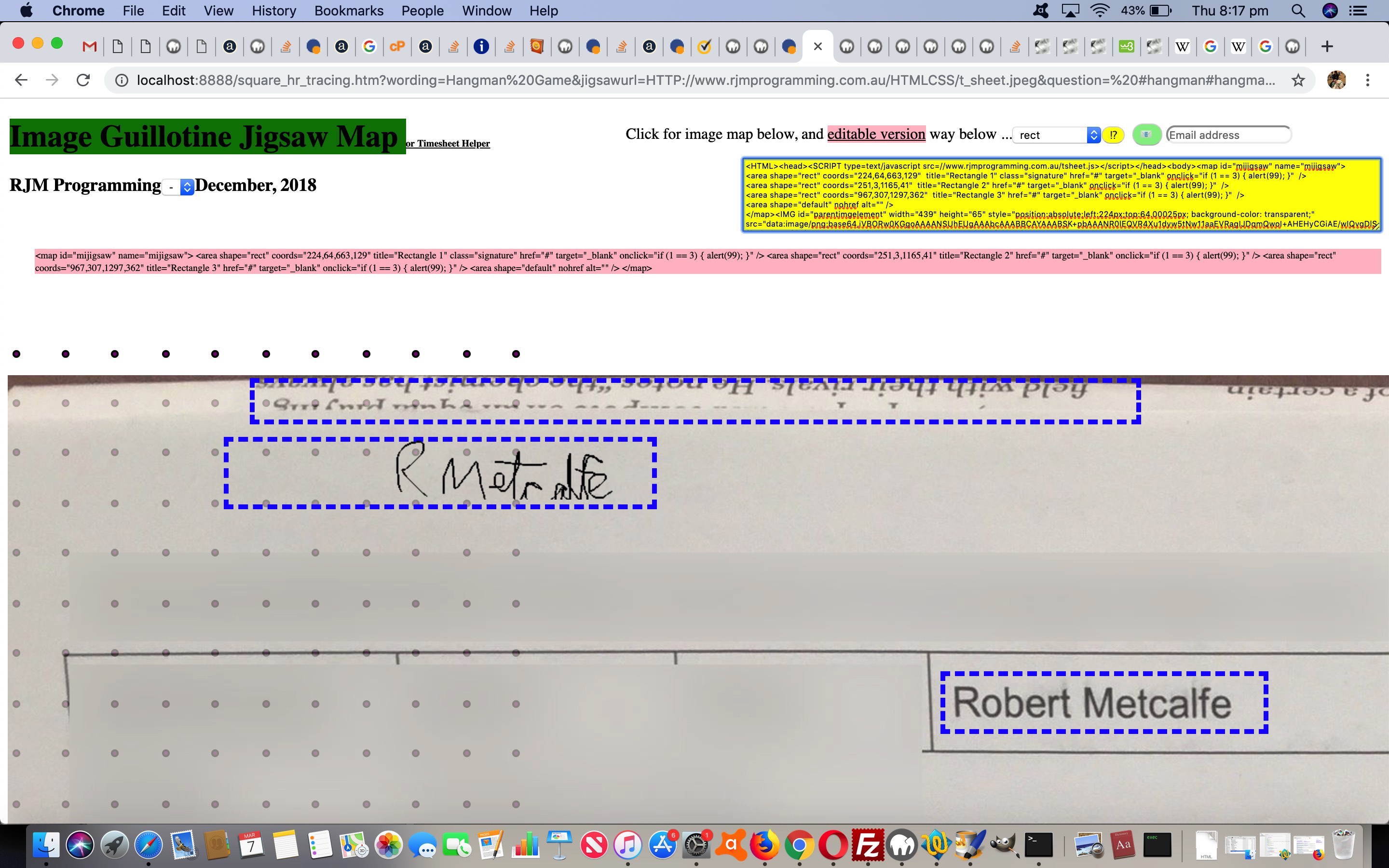
Task: Open the Help menu
Action: [543, 11]
